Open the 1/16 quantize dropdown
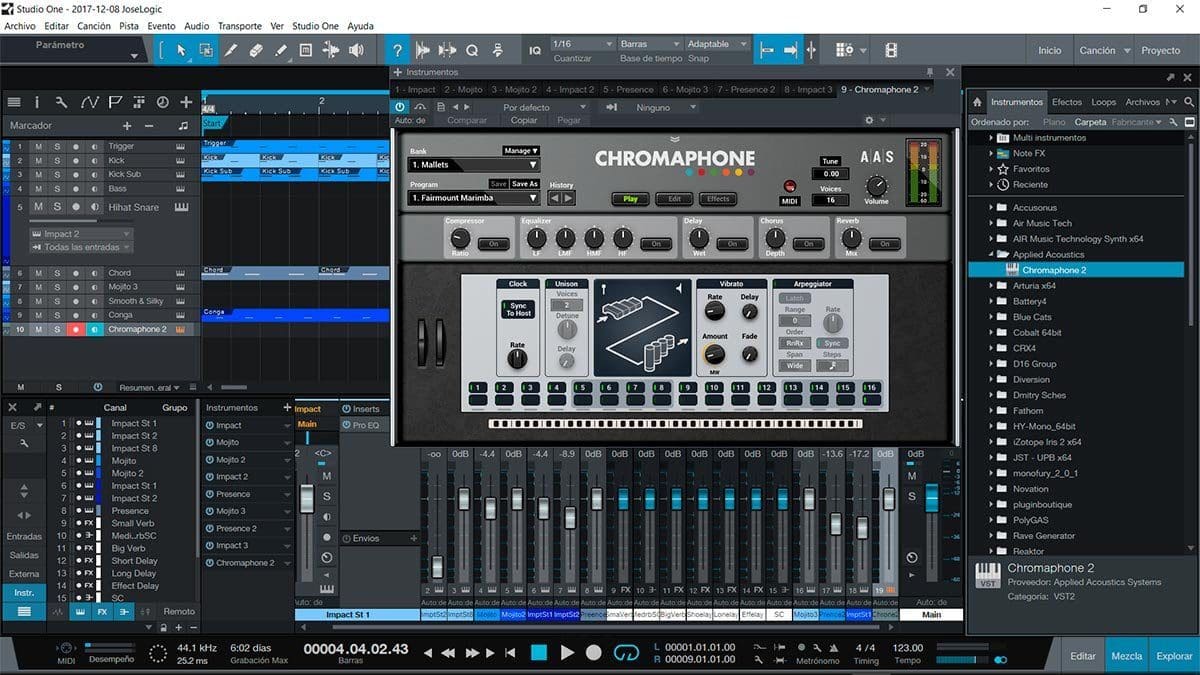 coord(581,44)
